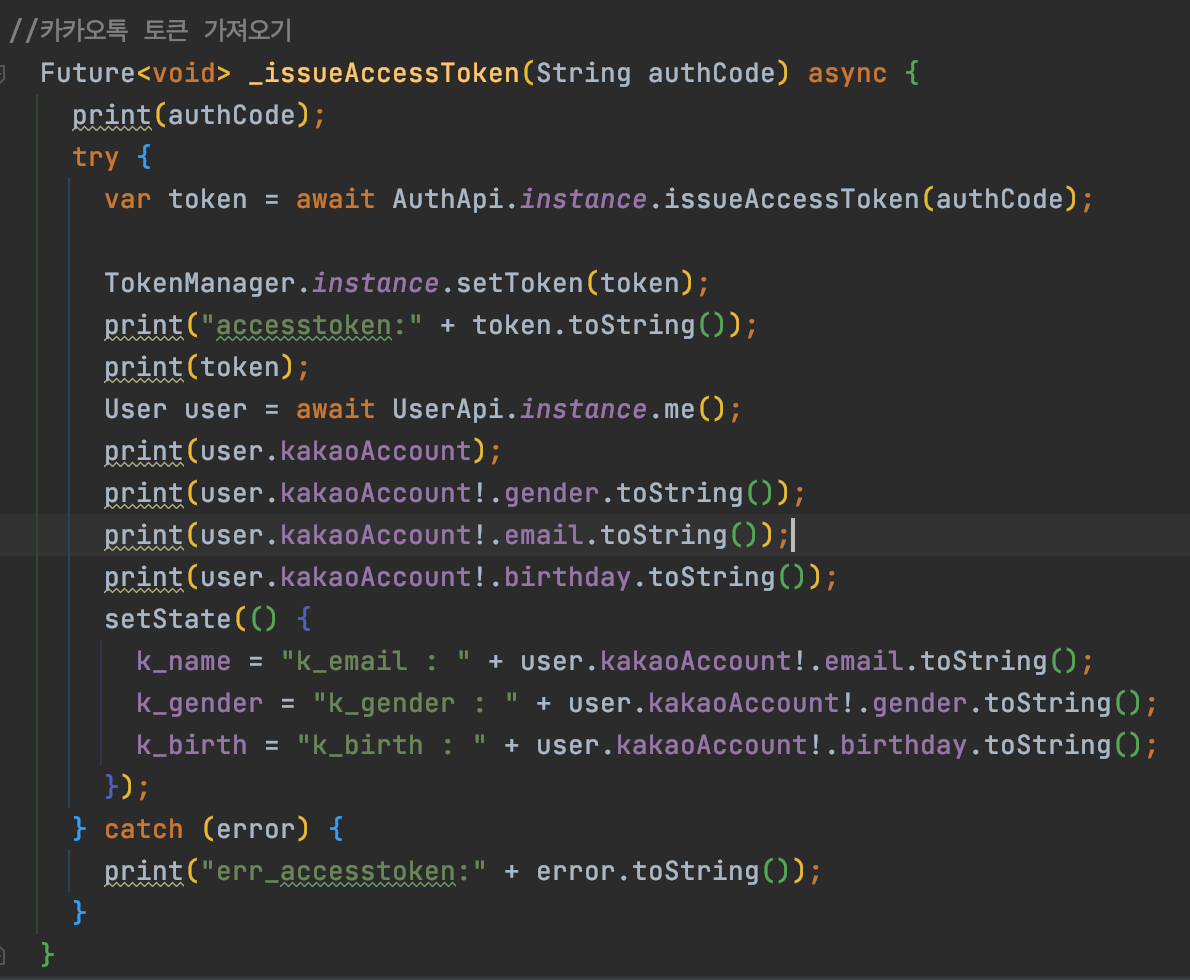Click birthday in the print statement

pos(567,577)
